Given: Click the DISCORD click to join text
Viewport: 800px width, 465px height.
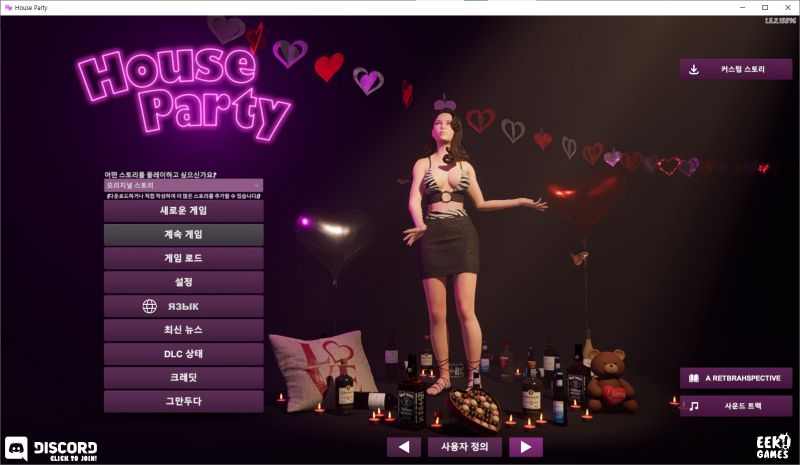Looking at the screenshot, I should [x=65, y=448].
